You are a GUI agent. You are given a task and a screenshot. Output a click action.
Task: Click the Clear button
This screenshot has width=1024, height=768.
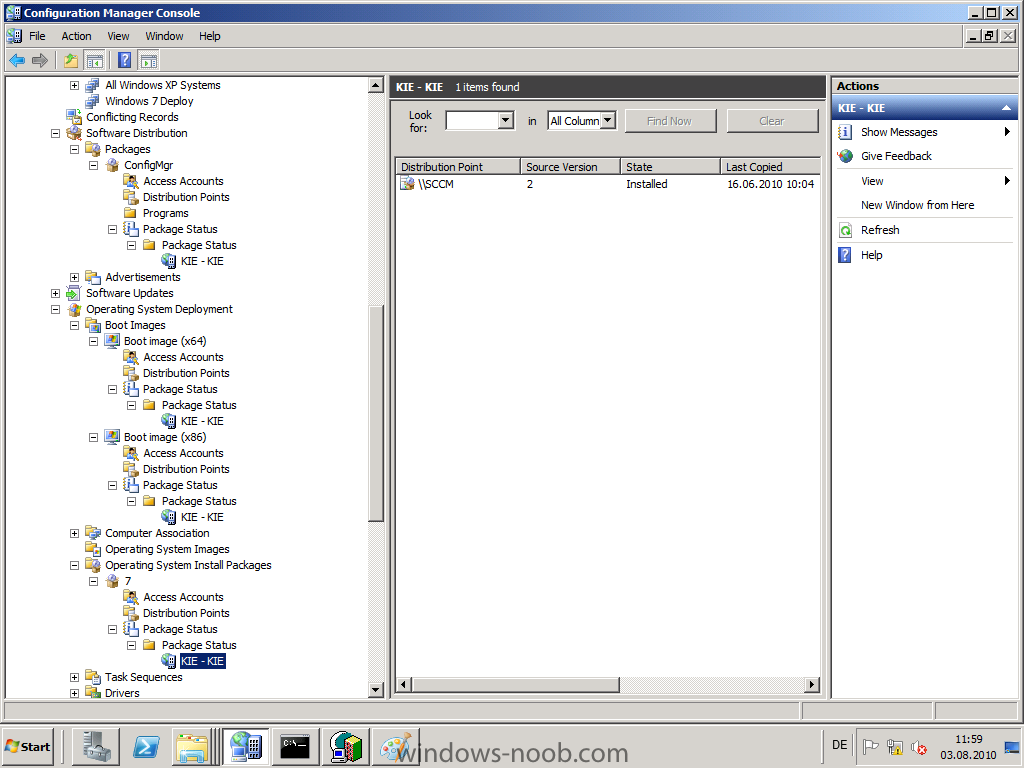point(772,121)
